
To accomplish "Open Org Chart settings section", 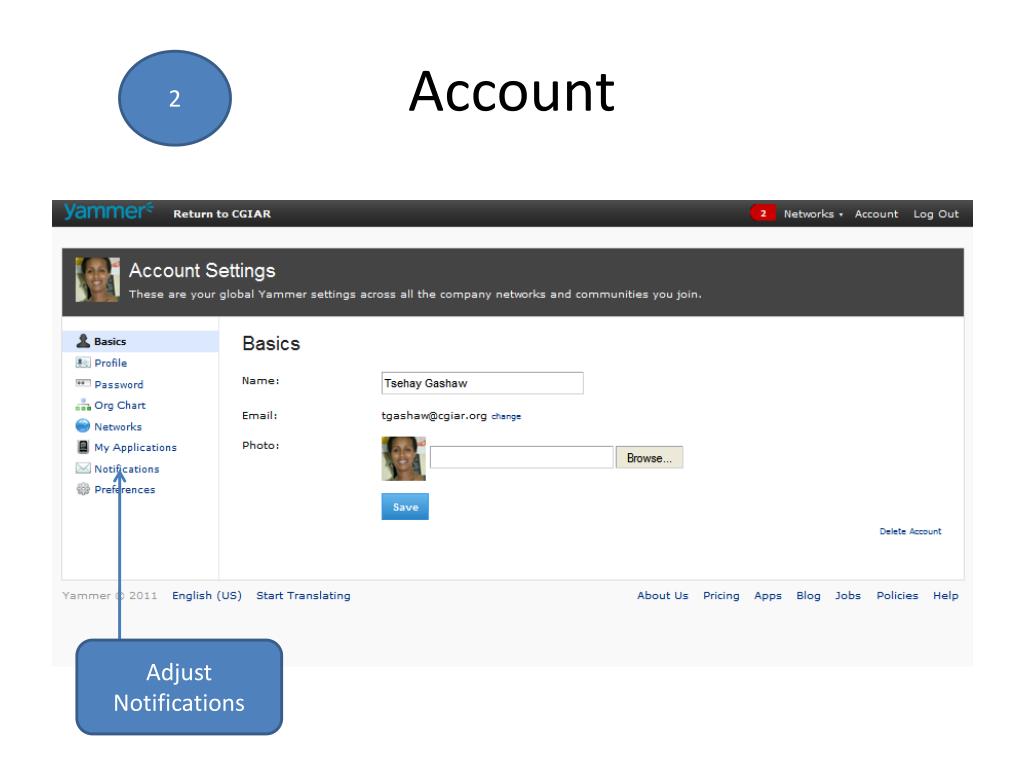I will (120, 406).
